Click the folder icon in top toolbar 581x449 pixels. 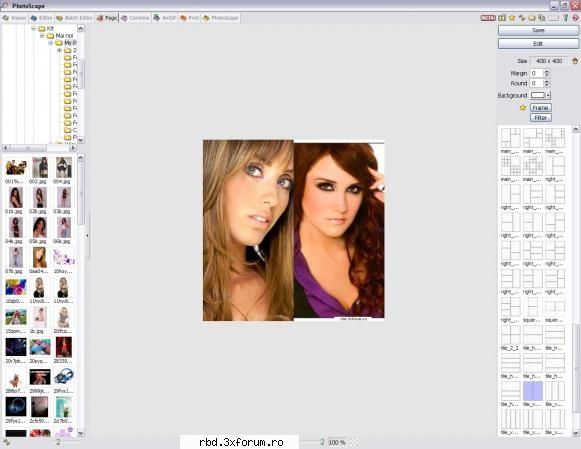click(532, 18)
